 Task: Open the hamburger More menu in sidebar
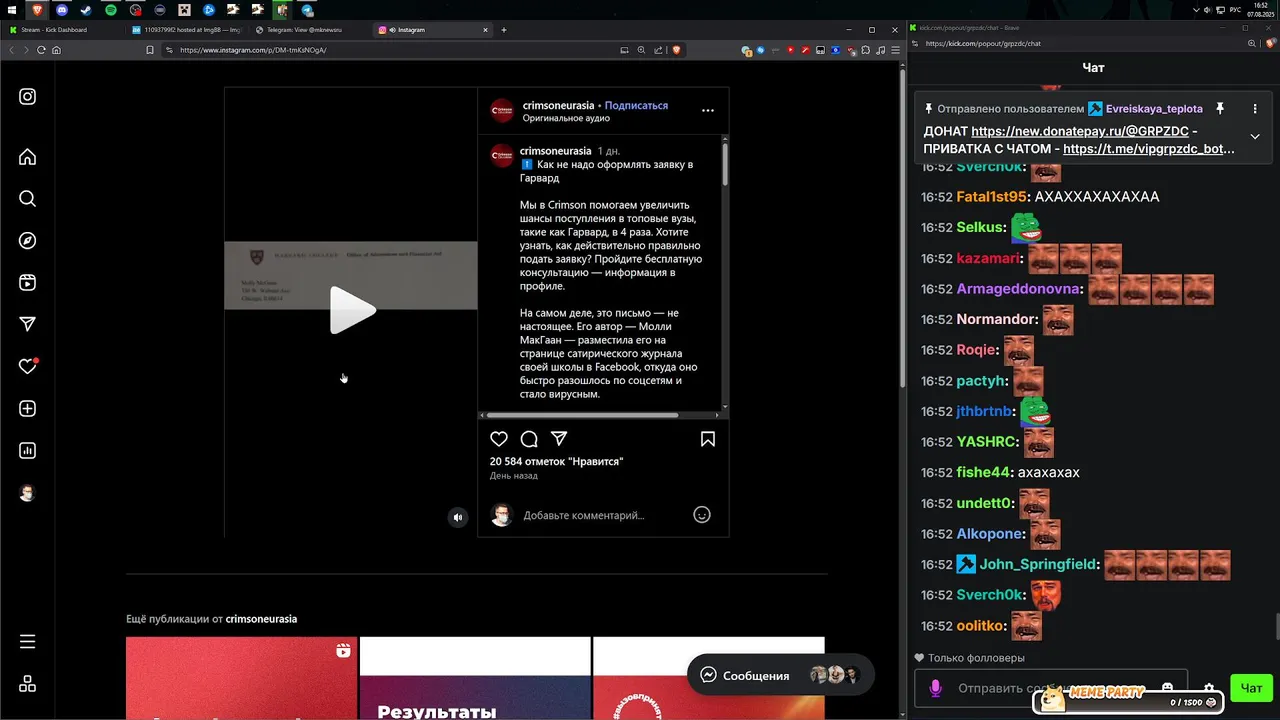[28, 641]
